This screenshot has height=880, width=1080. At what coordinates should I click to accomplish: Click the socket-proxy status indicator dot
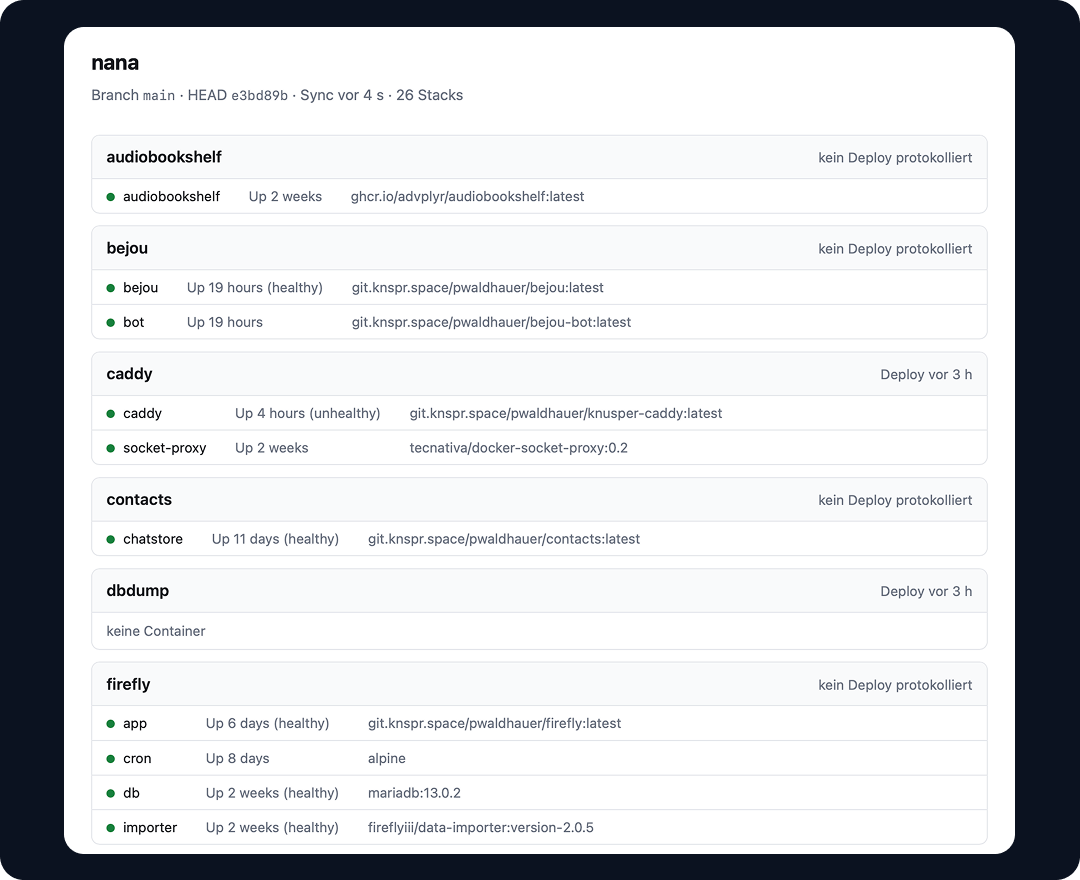point(110,448)
